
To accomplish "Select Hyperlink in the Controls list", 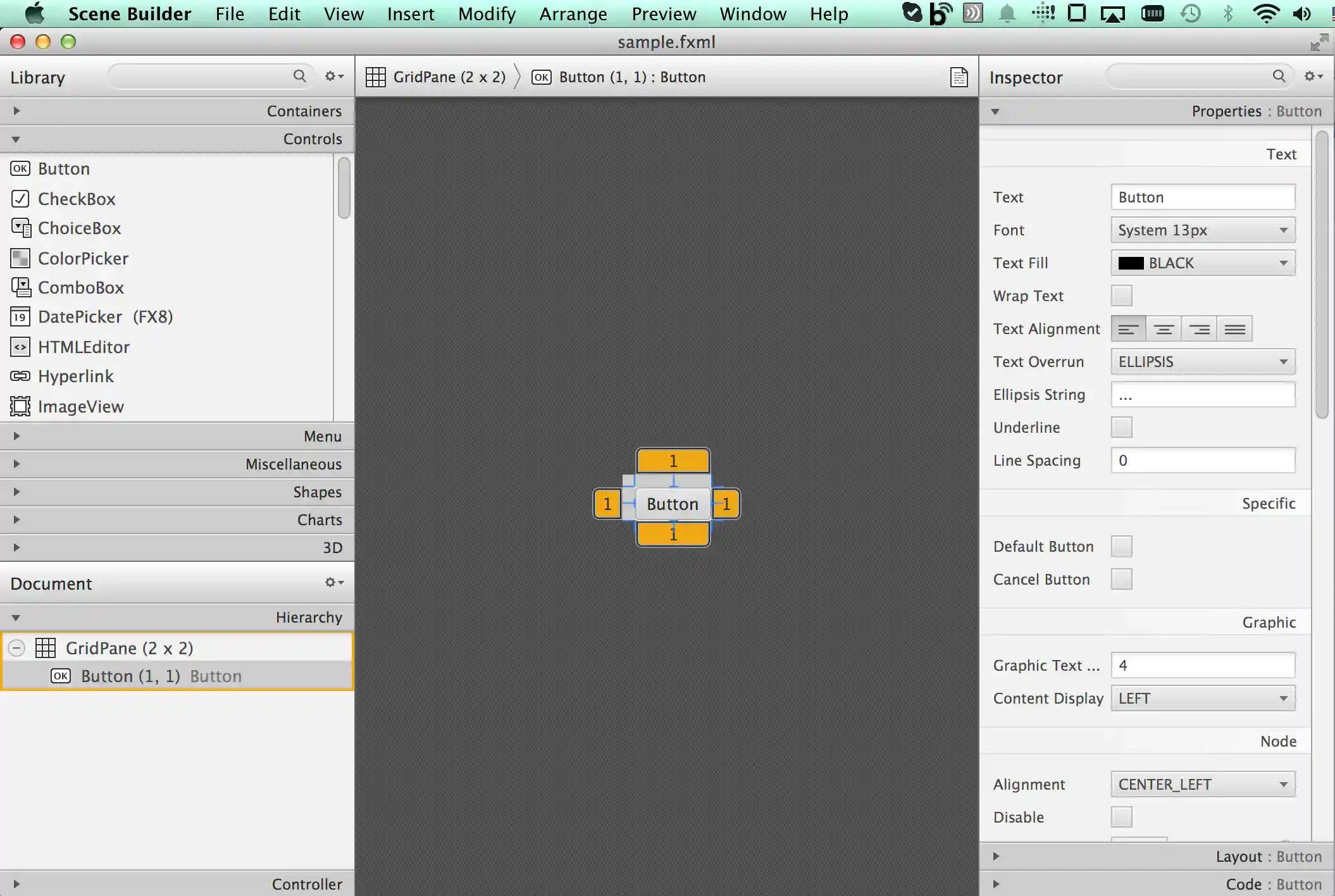I will pos(75,376).
